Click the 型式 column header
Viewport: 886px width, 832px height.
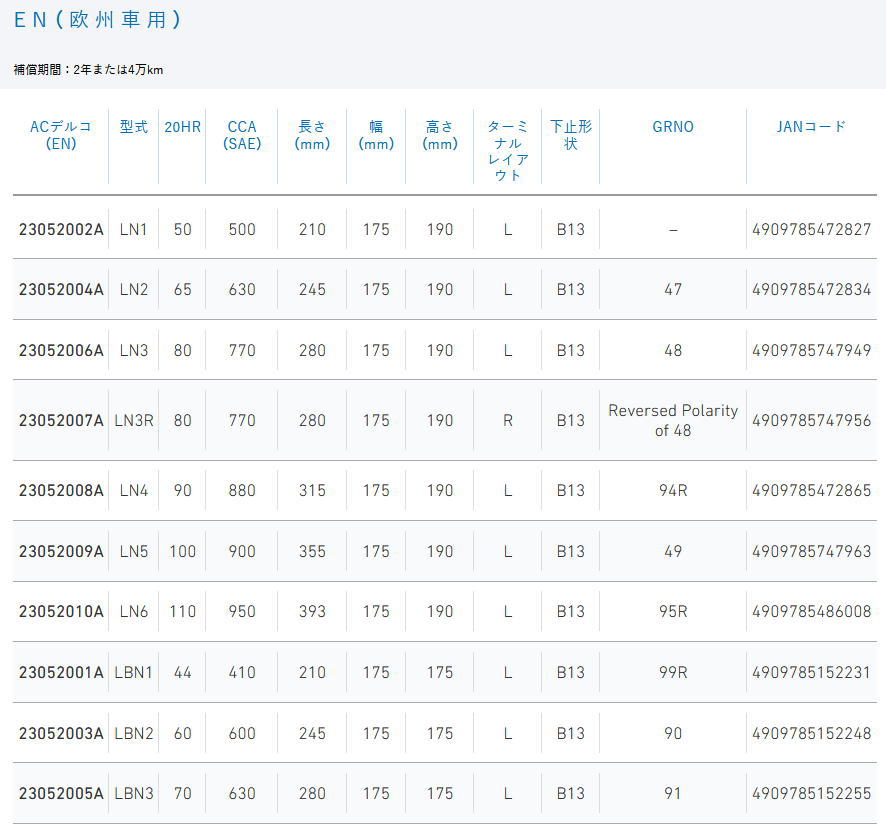133,127
